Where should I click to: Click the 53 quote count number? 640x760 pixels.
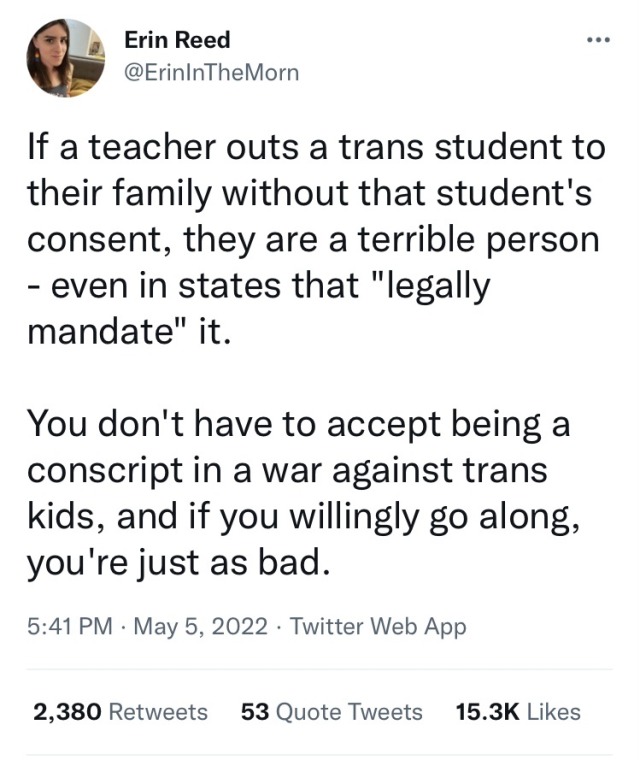(254, 711)
